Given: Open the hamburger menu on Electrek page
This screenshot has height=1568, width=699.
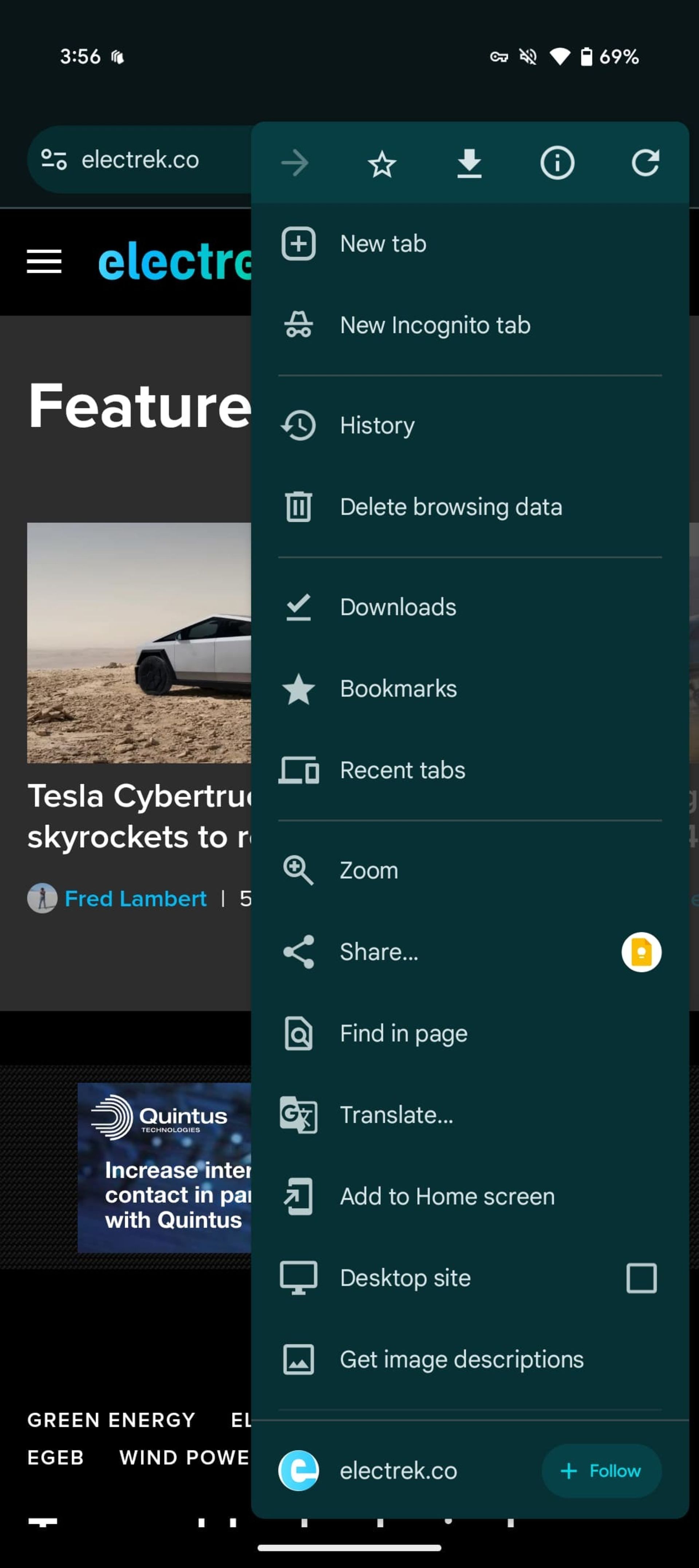Looking at the screenshot, I should [x=44, y=261].
